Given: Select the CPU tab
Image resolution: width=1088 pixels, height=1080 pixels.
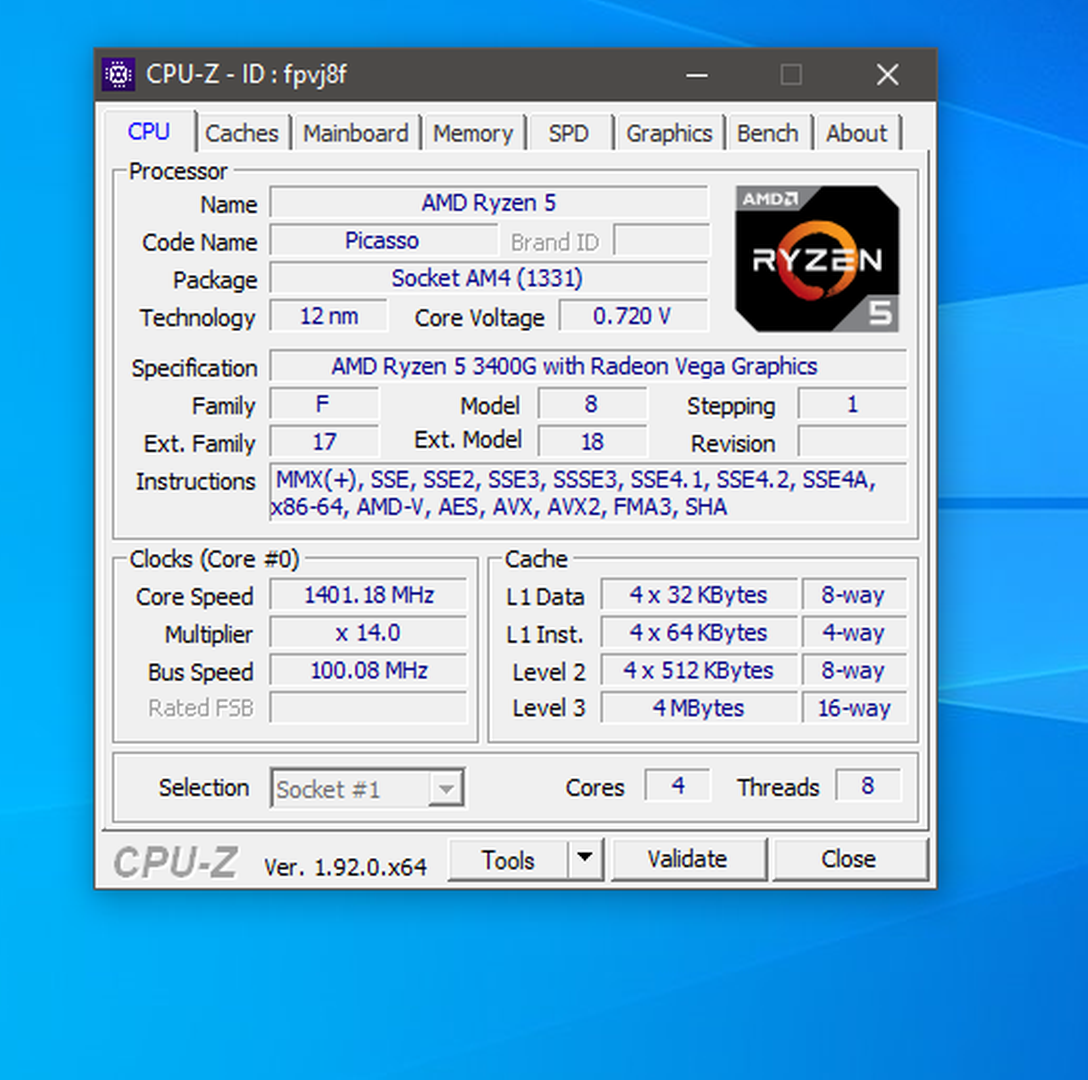Looking at the screenshot, I should [148, 131].
